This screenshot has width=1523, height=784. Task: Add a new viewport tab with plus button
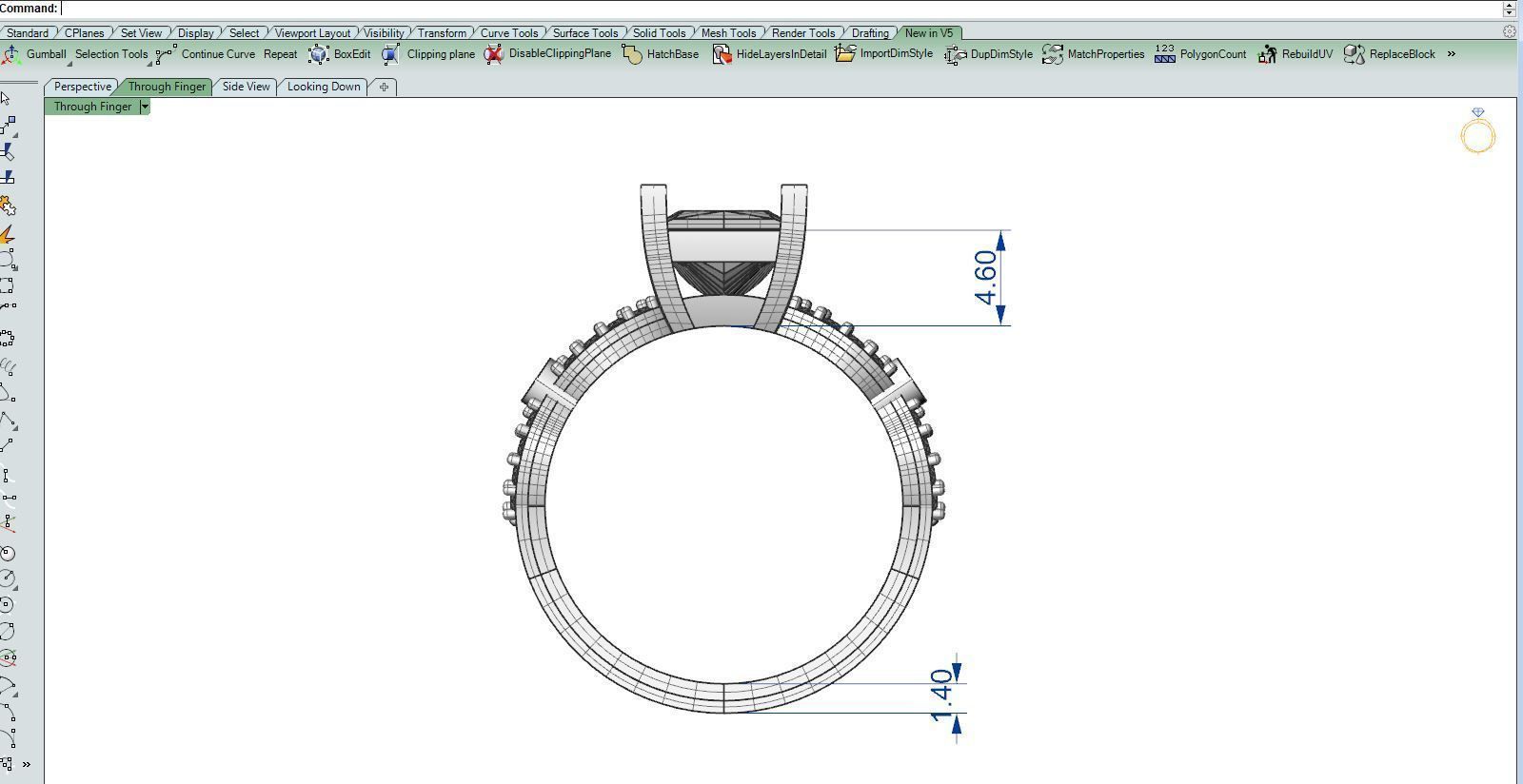click(x=384, y=87)
